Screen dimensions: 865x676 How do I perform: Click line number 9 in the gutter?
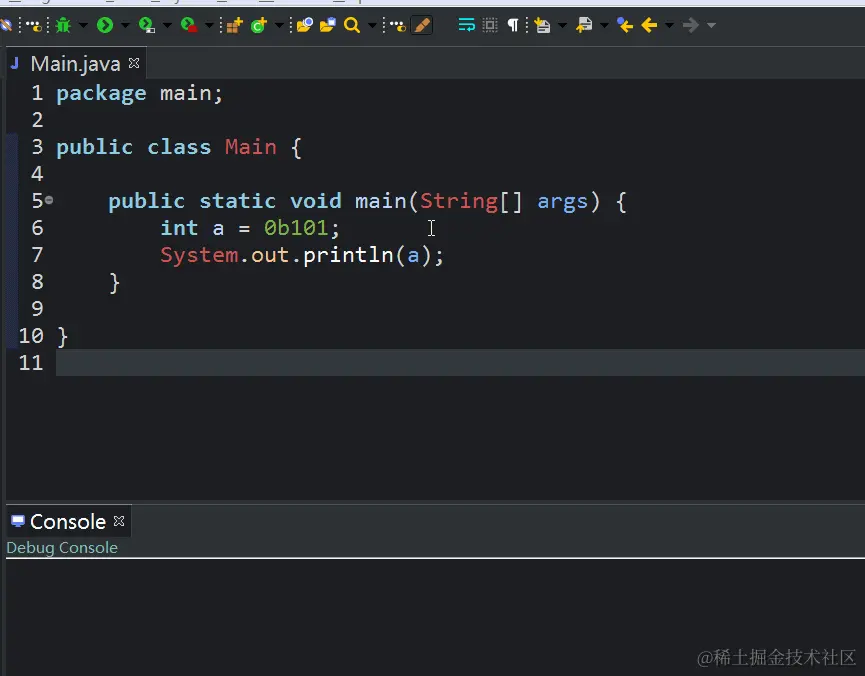(37, 308)
